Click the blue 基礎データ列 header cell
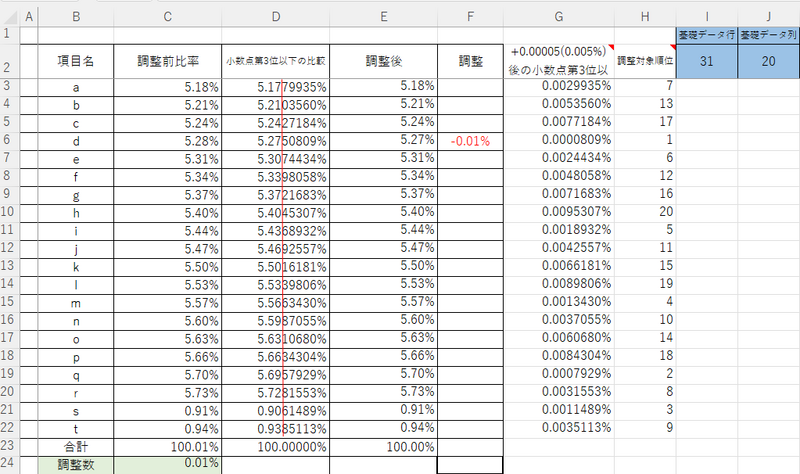This screenshot has width=800, height=474. [769, 34]
